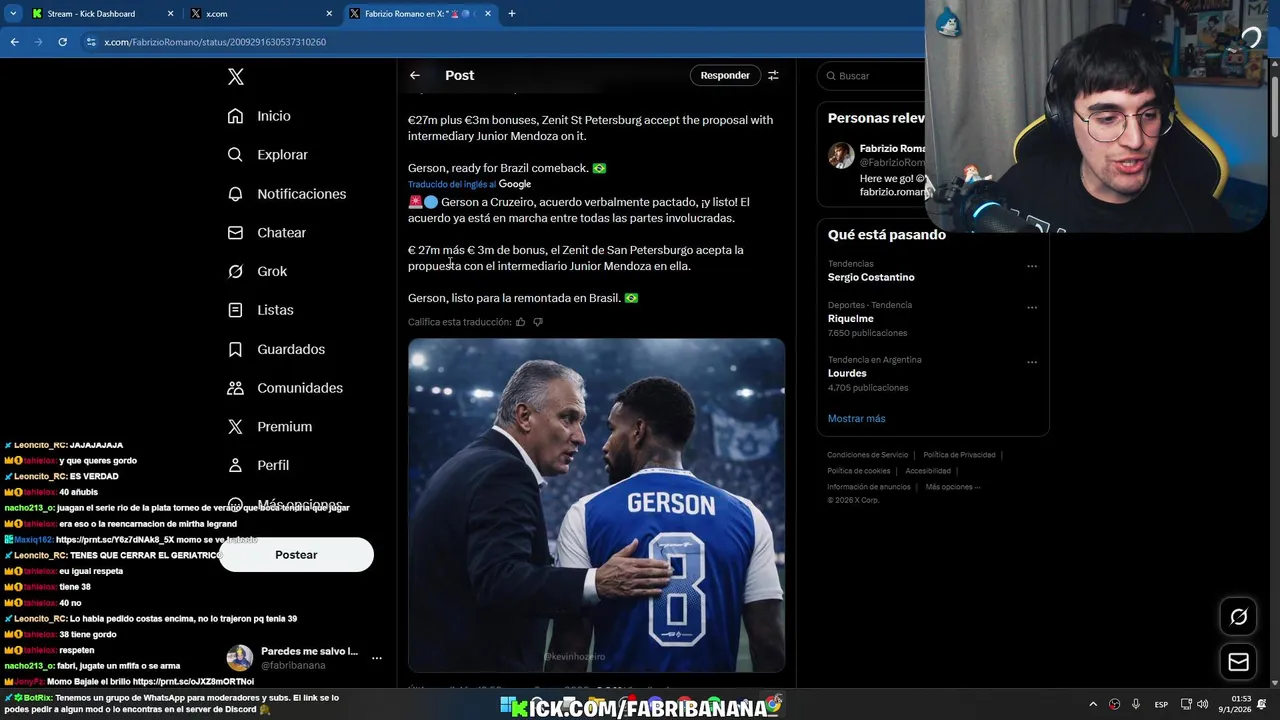Open Accesibilidad footer link
Screen dimensions: 1280x720
pos(928,471)
